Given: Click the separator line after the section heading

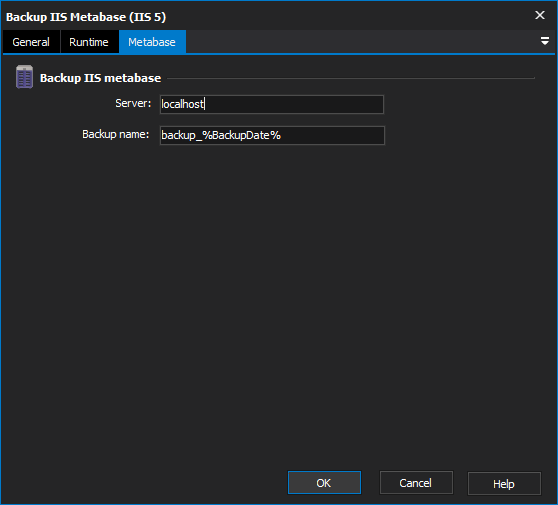Looking at the screenshot, I should point(351,78).
